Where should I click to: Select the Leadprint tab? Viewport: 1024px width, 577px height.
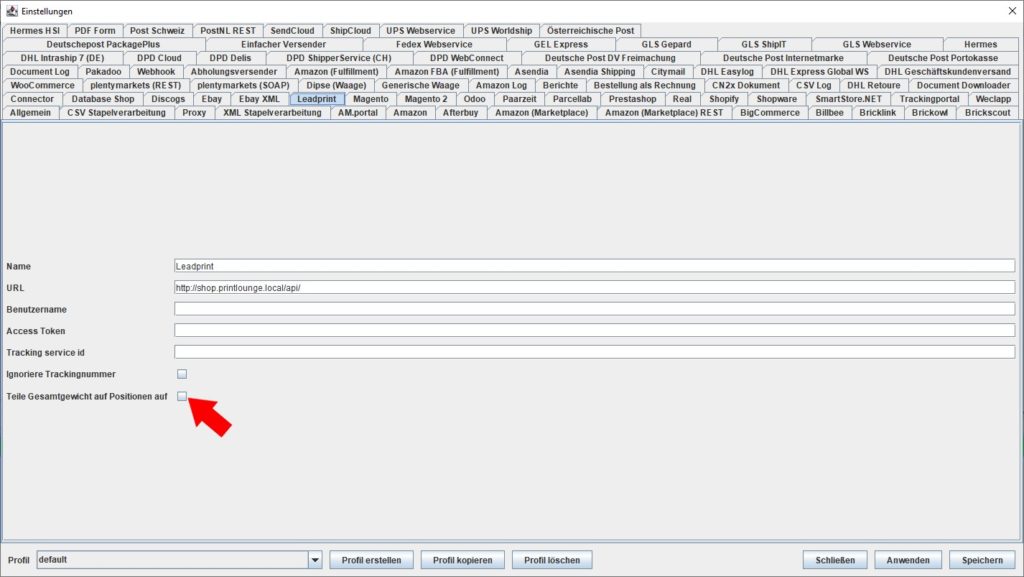tap(317, 99)
